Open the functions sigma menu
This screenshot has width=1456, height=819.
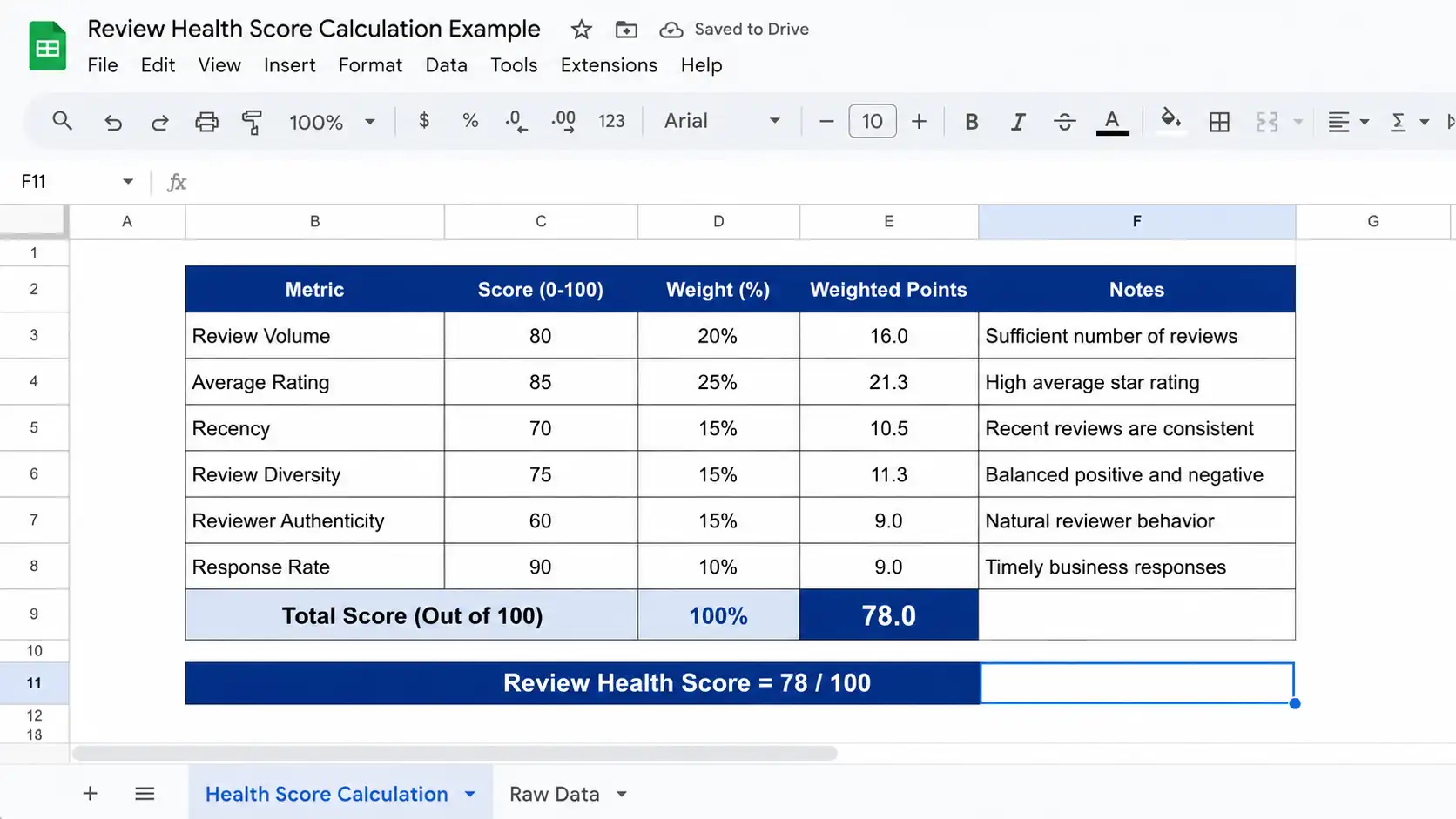coord(1408,122)
